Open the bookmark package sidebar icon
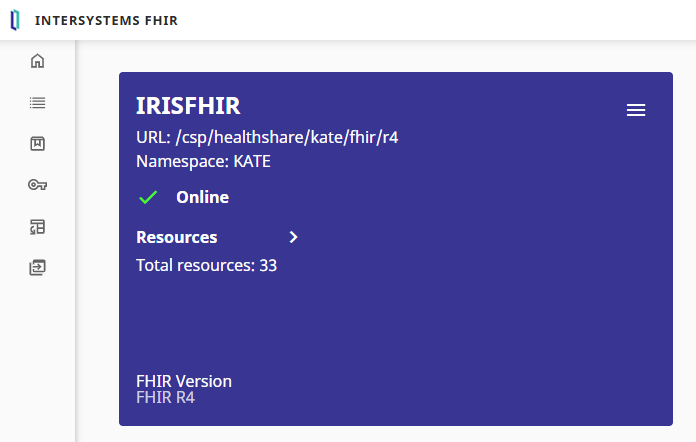The height and width of the screenshot is (442, 696). click(x=38, y=143)
